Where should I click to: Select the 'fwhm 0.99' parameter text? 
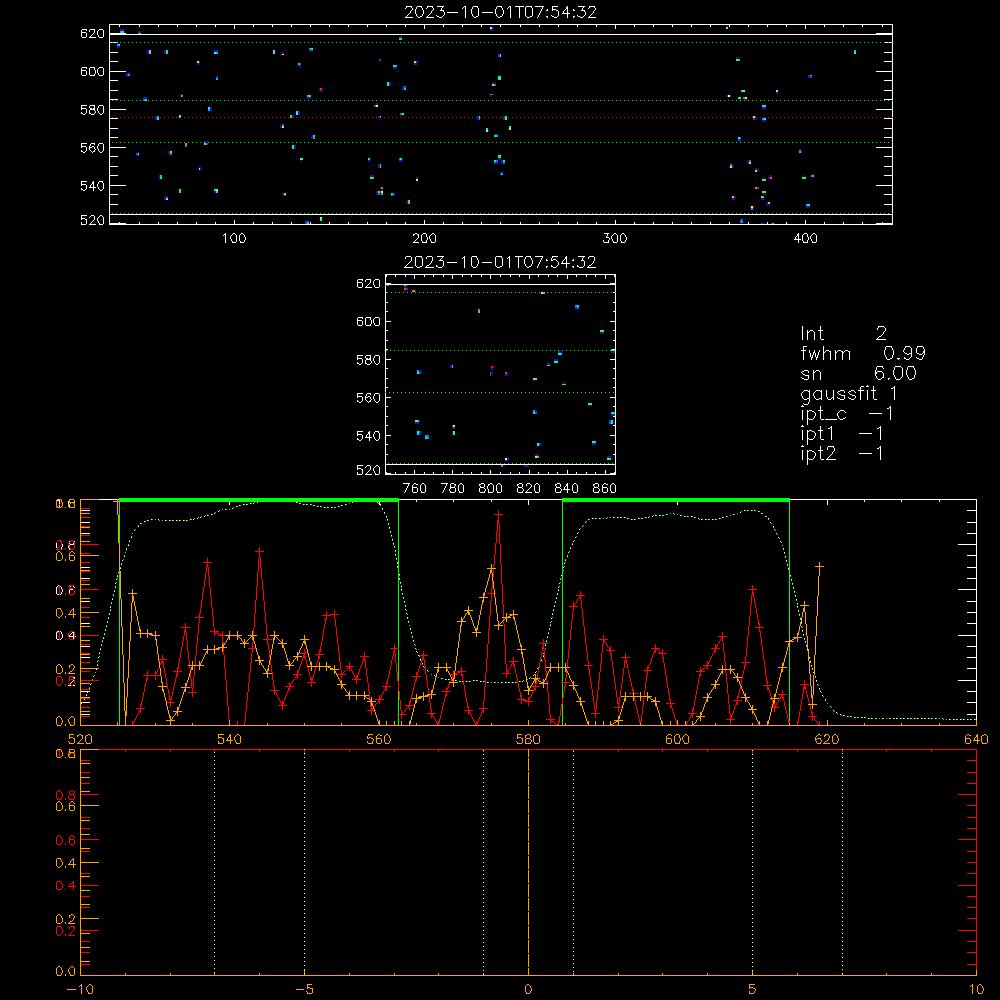point(863,353)
